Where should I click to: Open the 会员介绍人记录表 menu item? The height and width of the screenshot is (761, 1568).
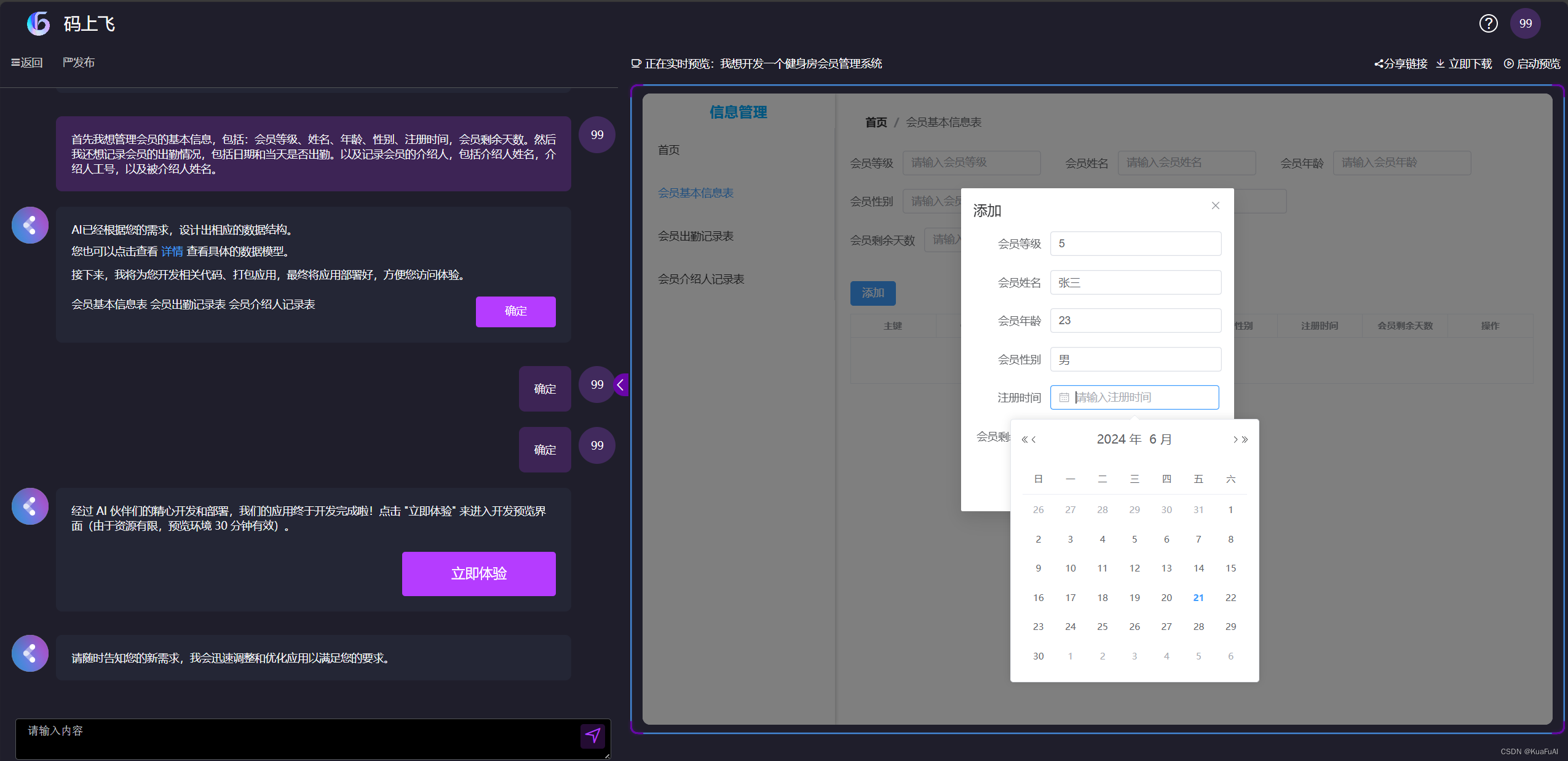tap(700, 279)
